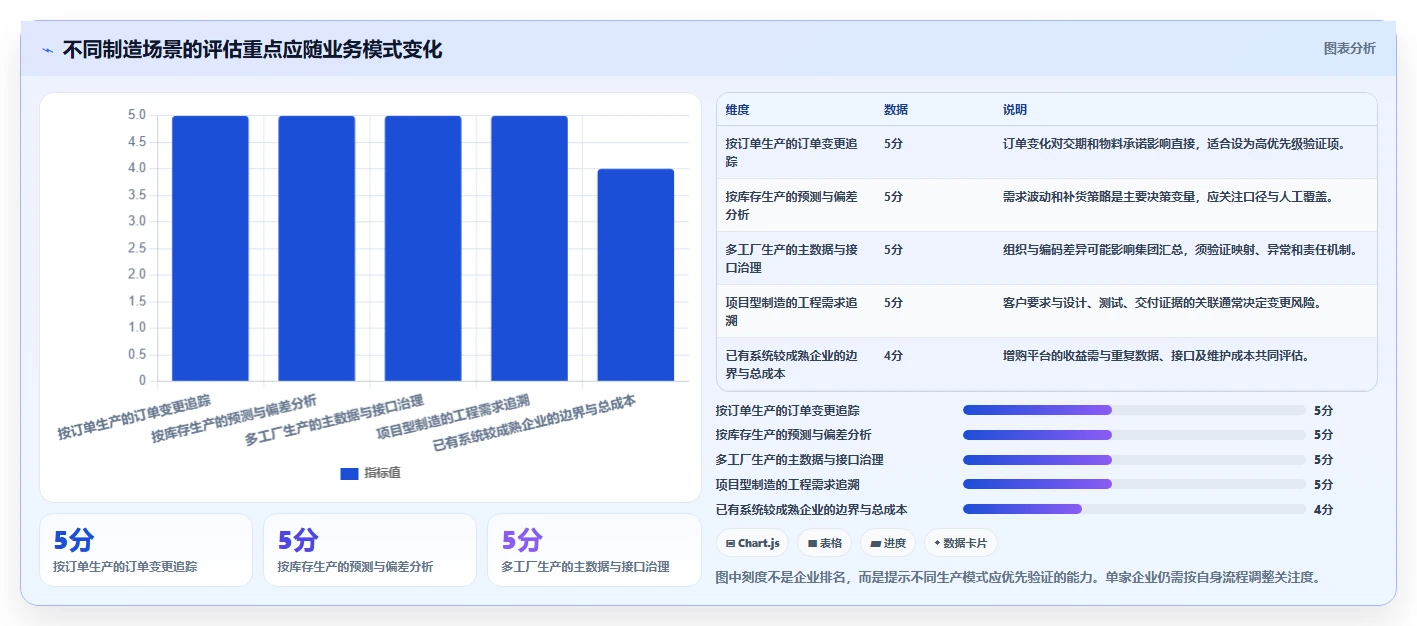Click the 指标值 legend text
The image size is (1417, 626).
tap(382, 473)
